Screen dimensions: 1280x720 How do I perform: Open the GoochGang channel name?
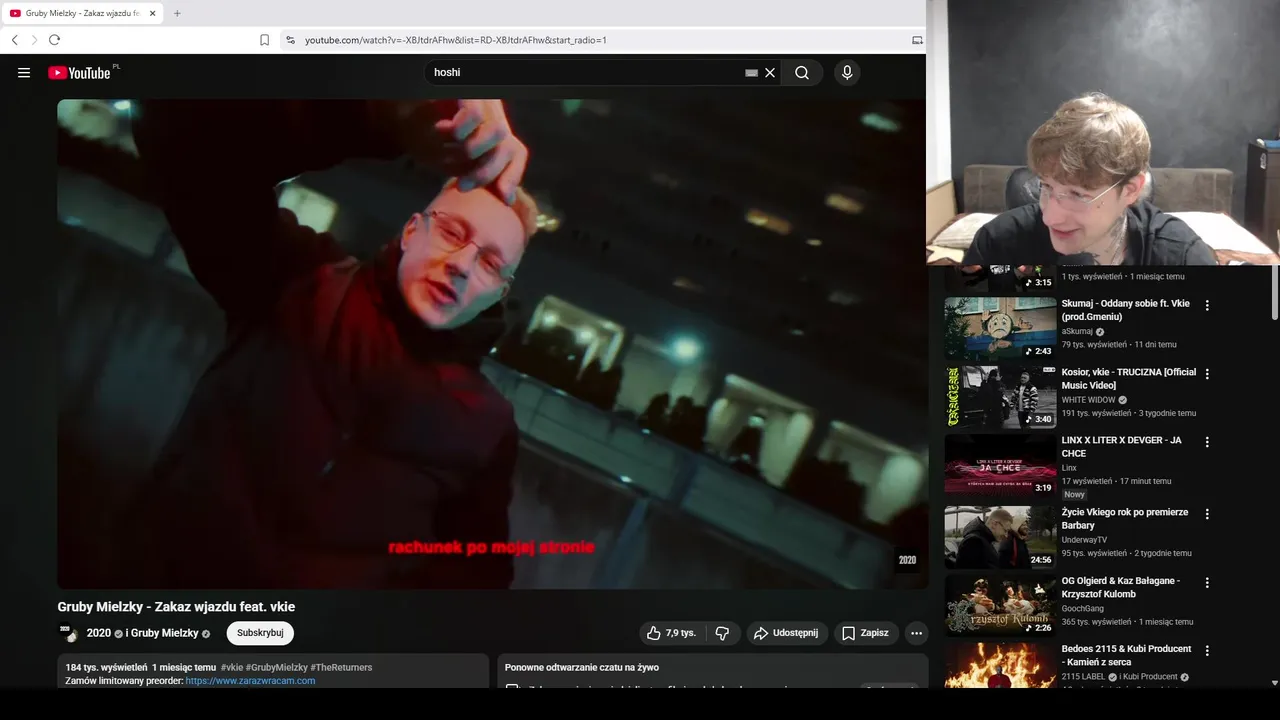[1083, 608]
